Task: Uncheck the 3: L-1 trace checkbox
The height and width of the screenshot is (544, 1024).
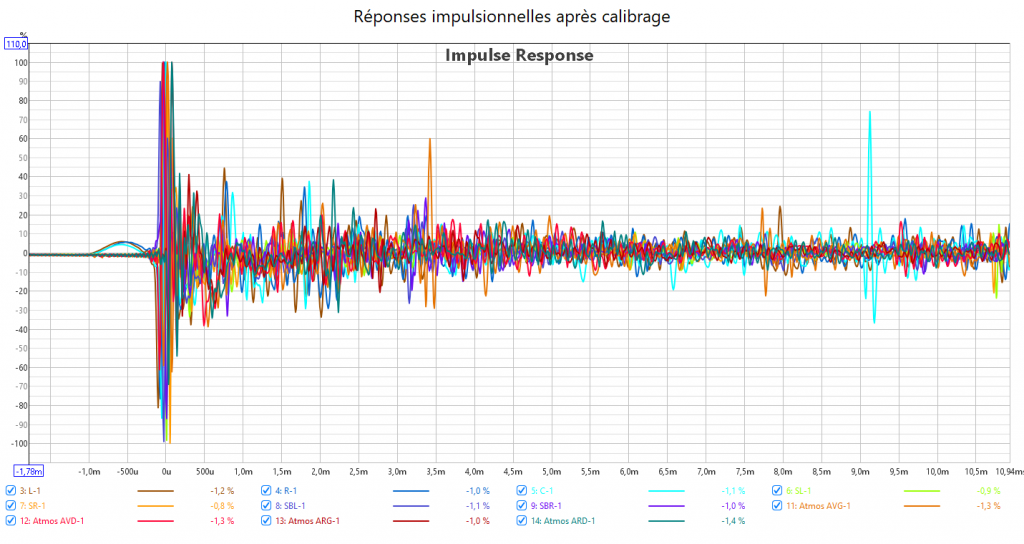Action: [11, 491]
